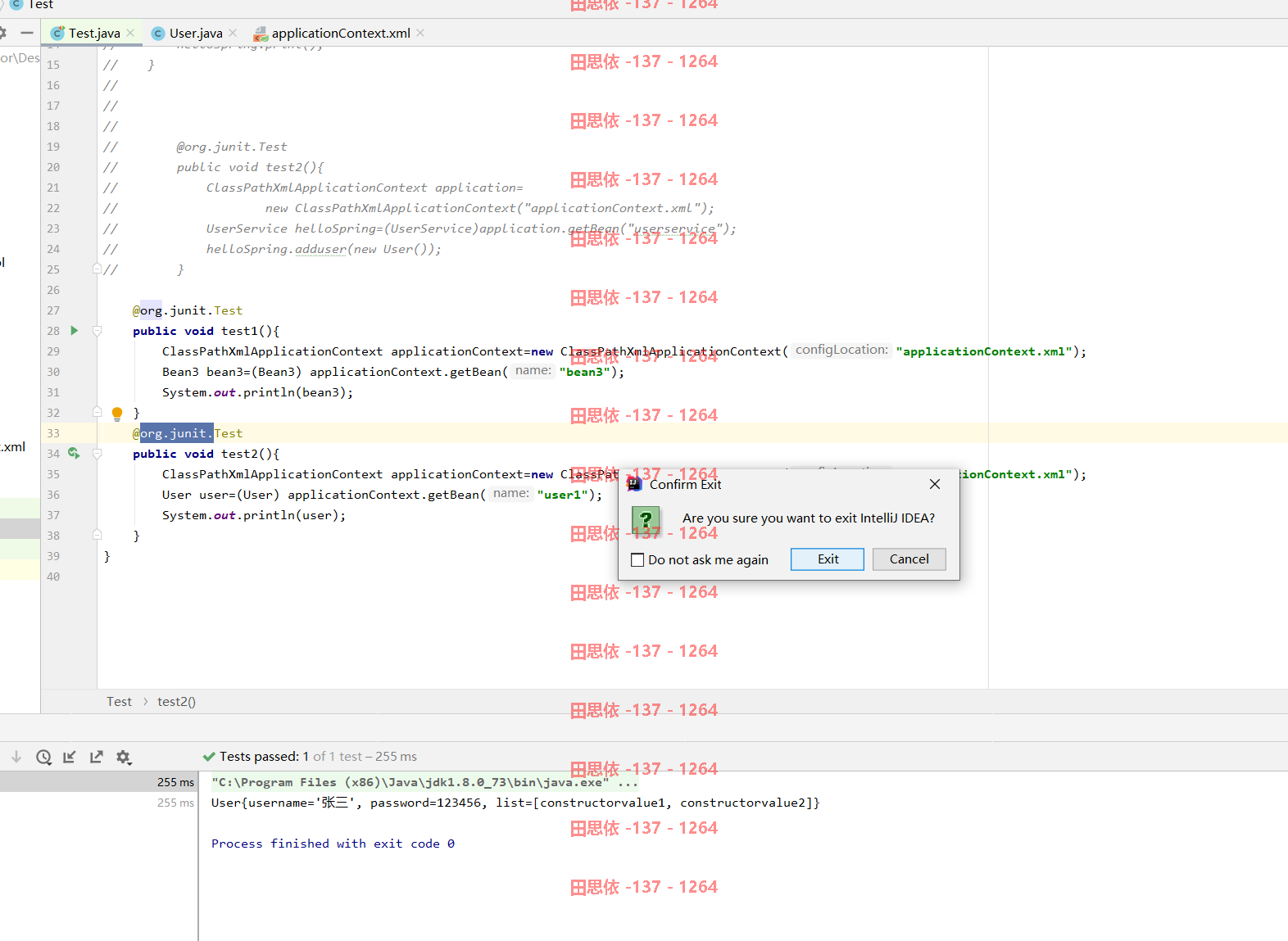Click the fold end marker at line 38
Image resolution: width=1288 pixels, height=941 pixels.
(x=97, y=535)
